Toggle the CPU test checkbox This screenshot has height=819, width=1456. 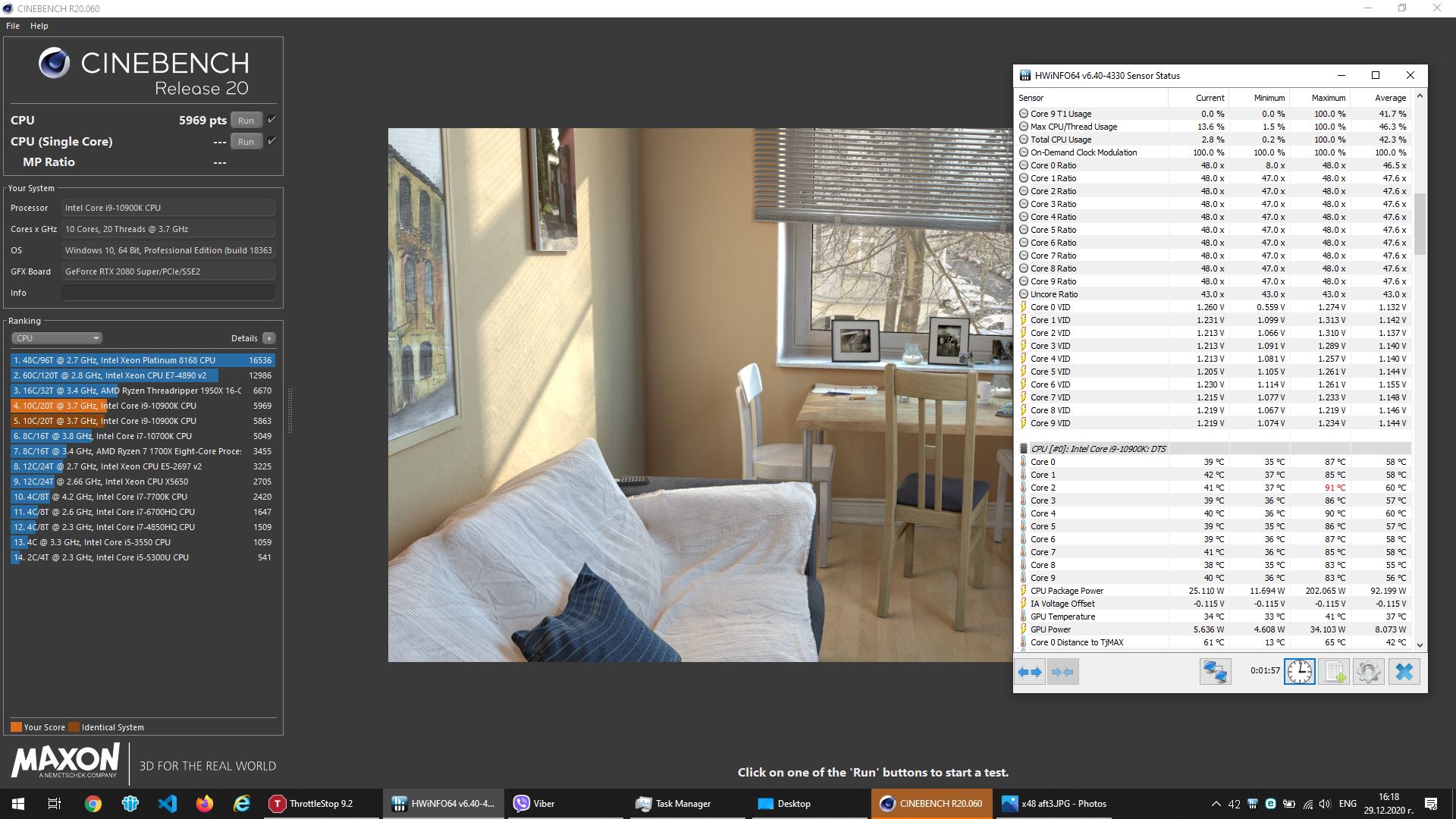coord(272,120)
